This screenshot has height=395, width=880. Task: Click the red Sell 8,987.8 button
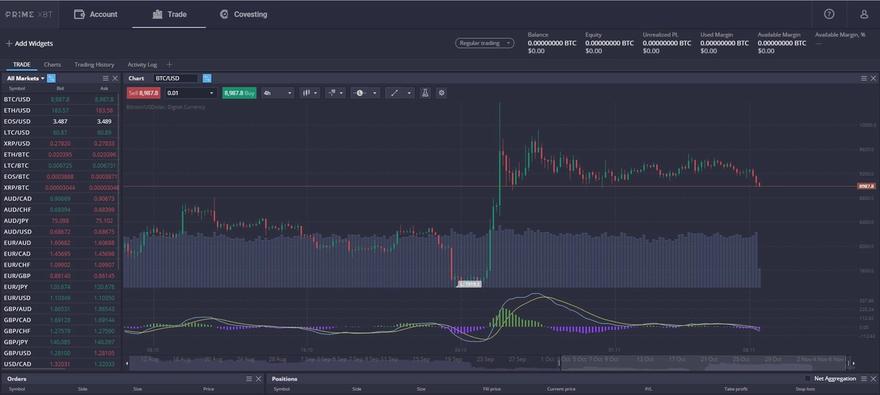tap(144, 93)
